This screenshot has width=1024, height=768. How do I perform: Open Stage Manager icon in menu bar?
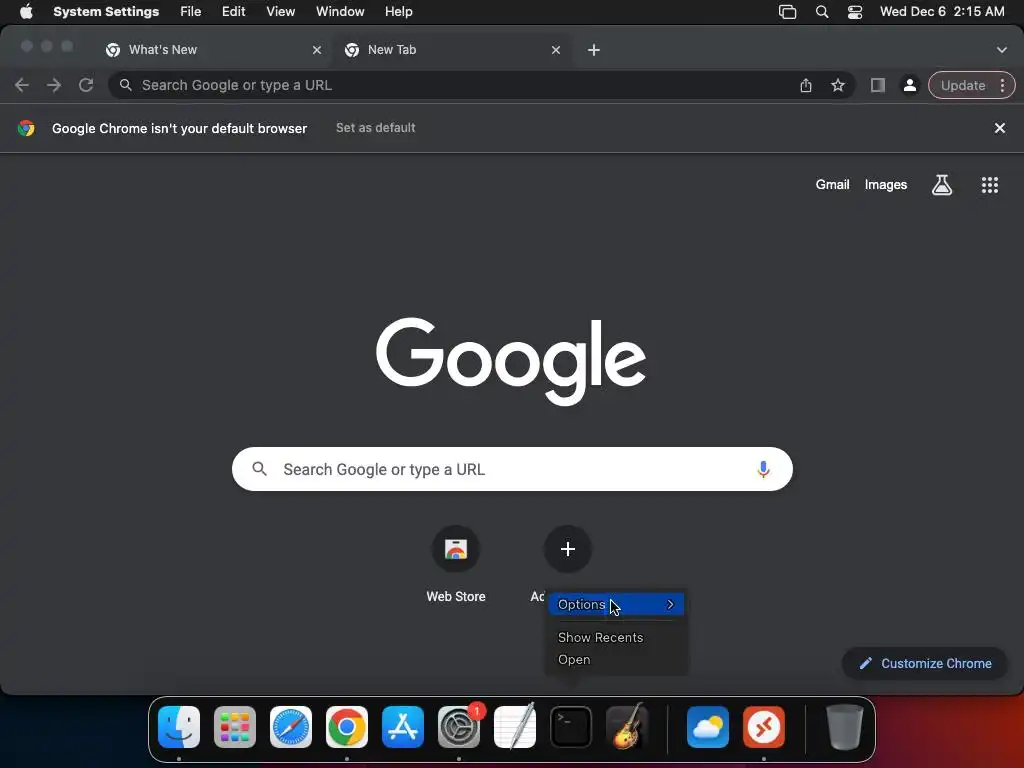(788, 12)
